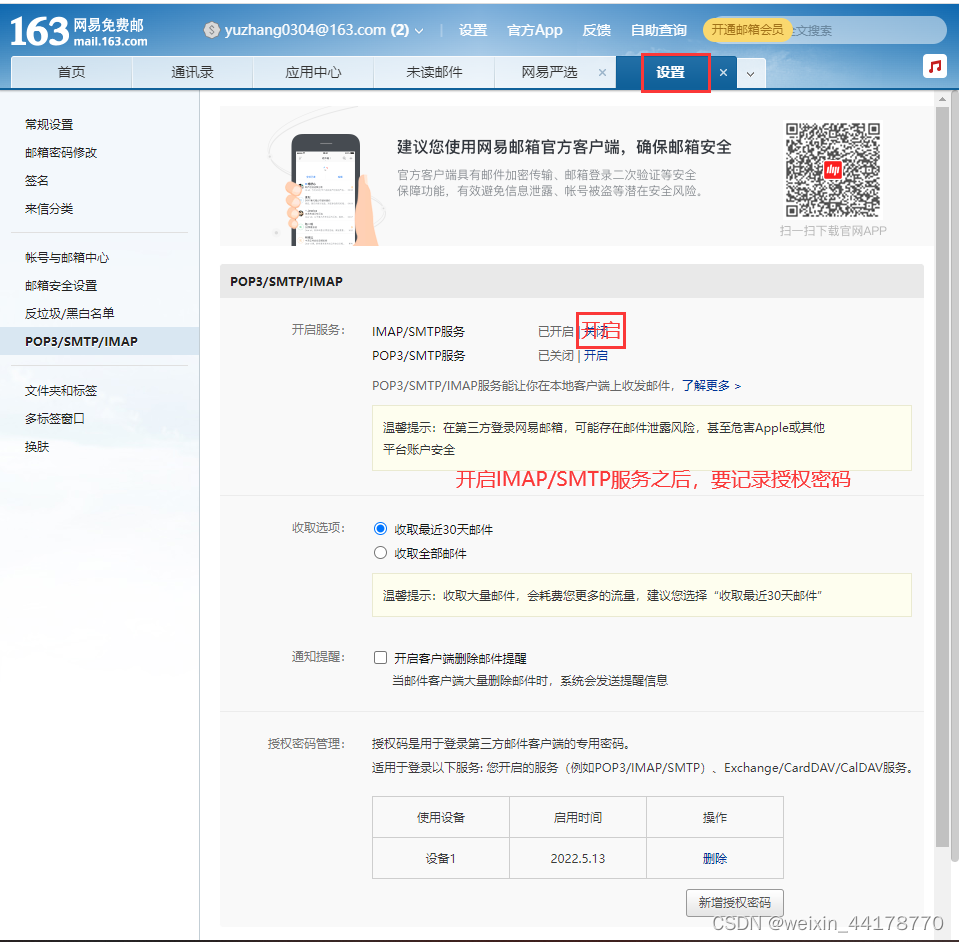Viewport: 959px width, 942px height.
Task: Click the coin icon beside the account email
Action: tap(212, 30)
